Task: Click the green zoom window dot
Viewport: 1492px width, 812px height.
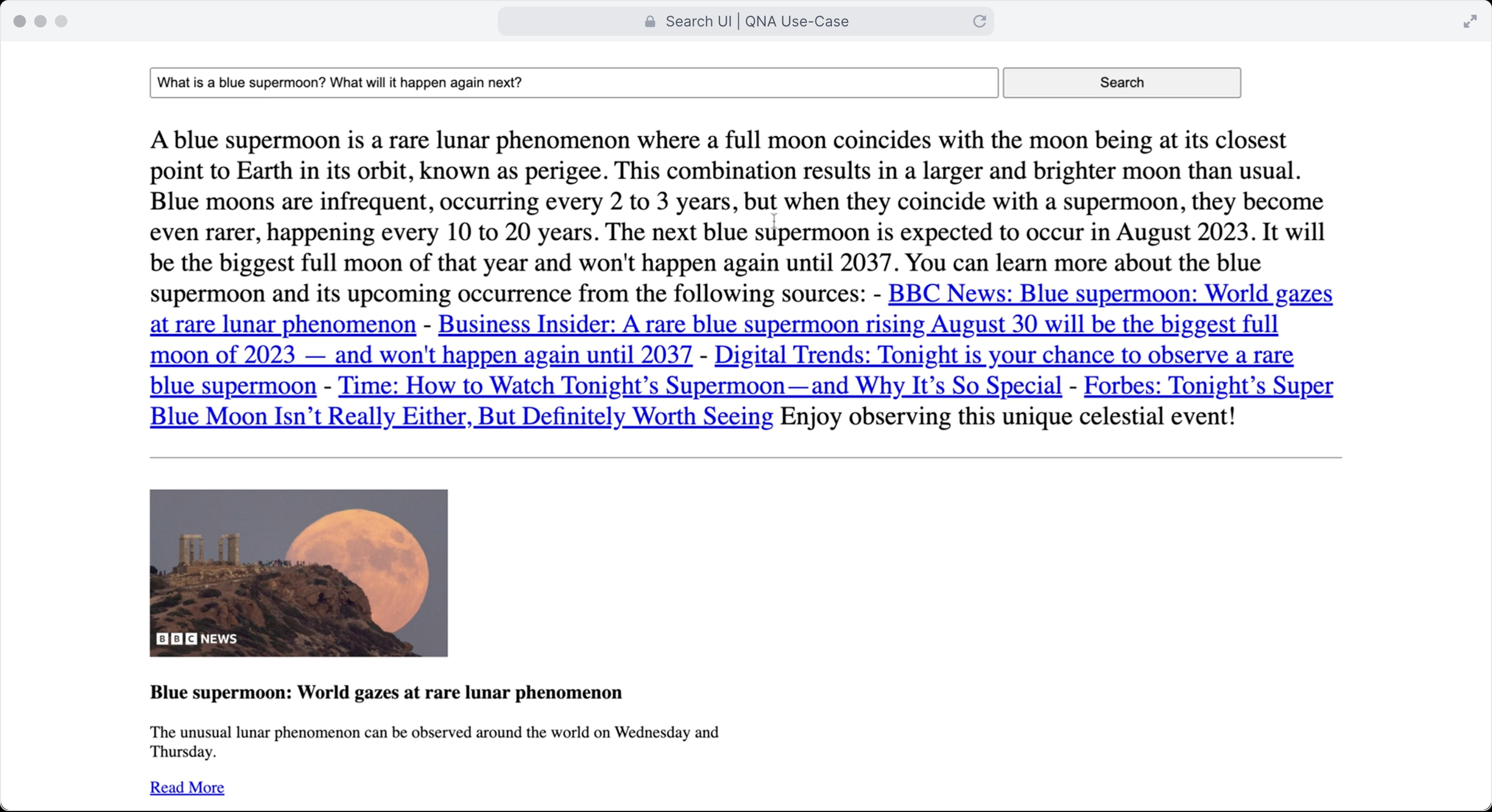Action: [62, 21]
